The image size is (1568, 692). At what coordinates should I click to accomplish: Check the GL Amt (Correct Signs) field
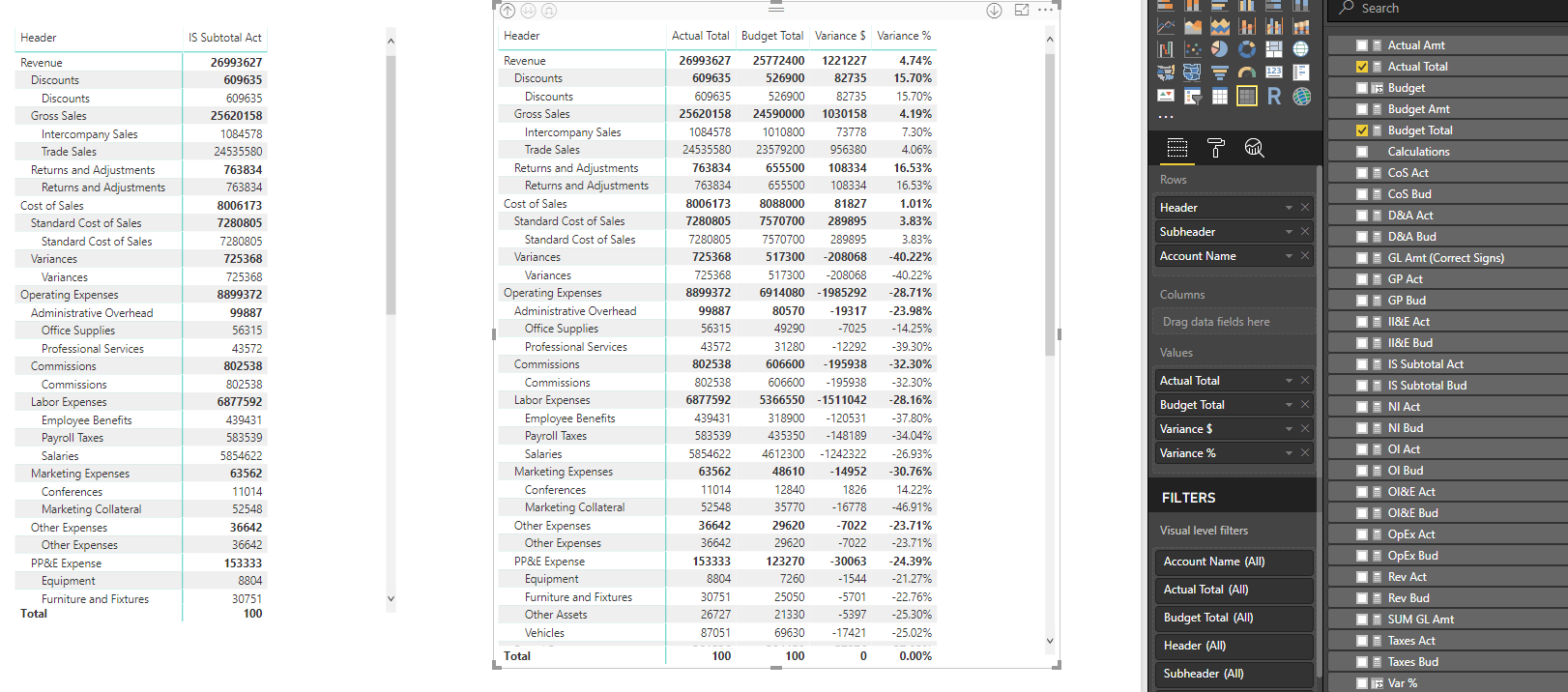point(1362,258)
